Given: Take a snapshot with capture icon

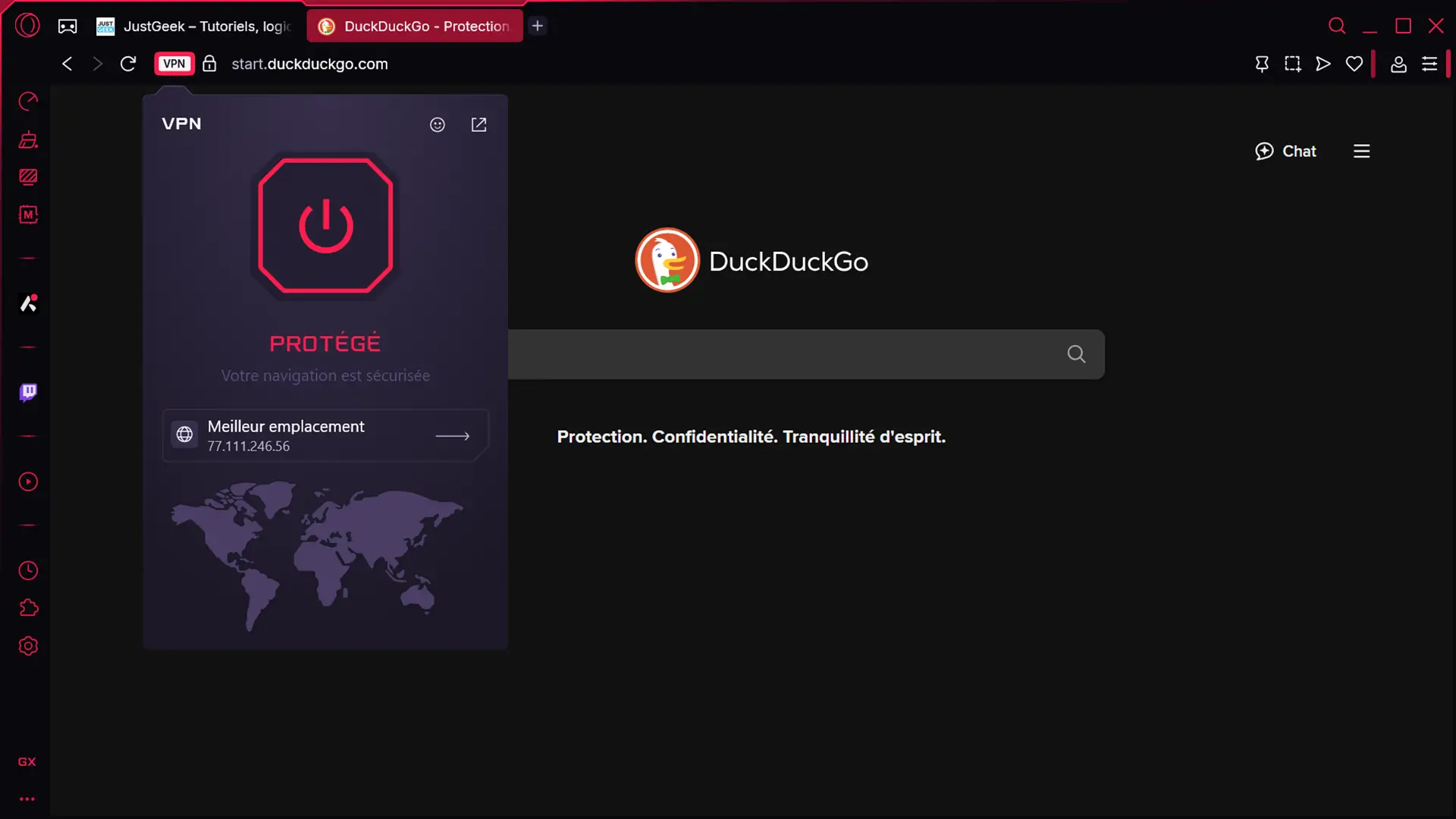Looking at the screenshot, I should (x=1293, y=64).
